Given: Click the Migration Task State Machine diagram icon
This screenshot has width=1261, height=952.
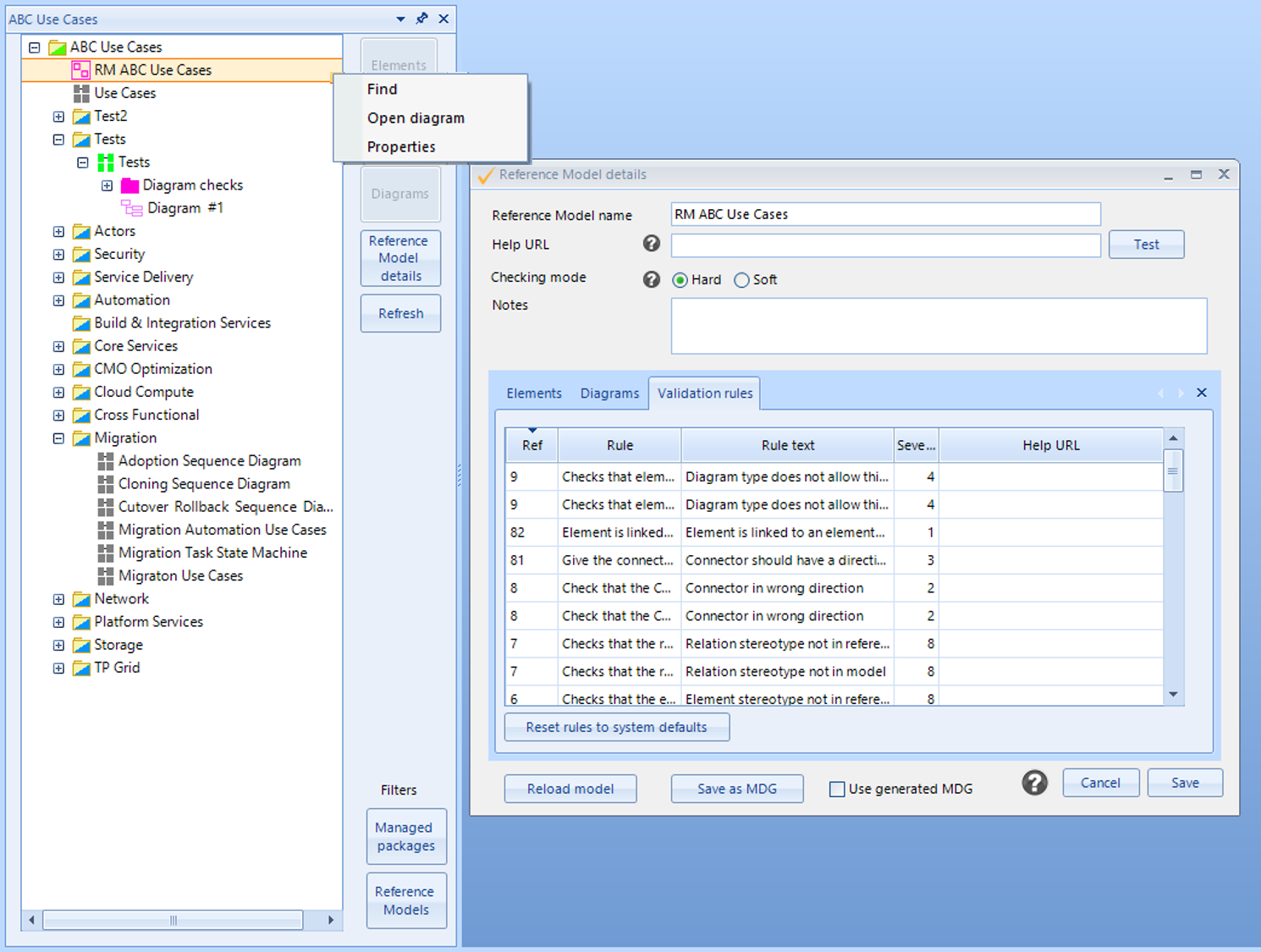Looking at the screenshot, I should point(105,553).
